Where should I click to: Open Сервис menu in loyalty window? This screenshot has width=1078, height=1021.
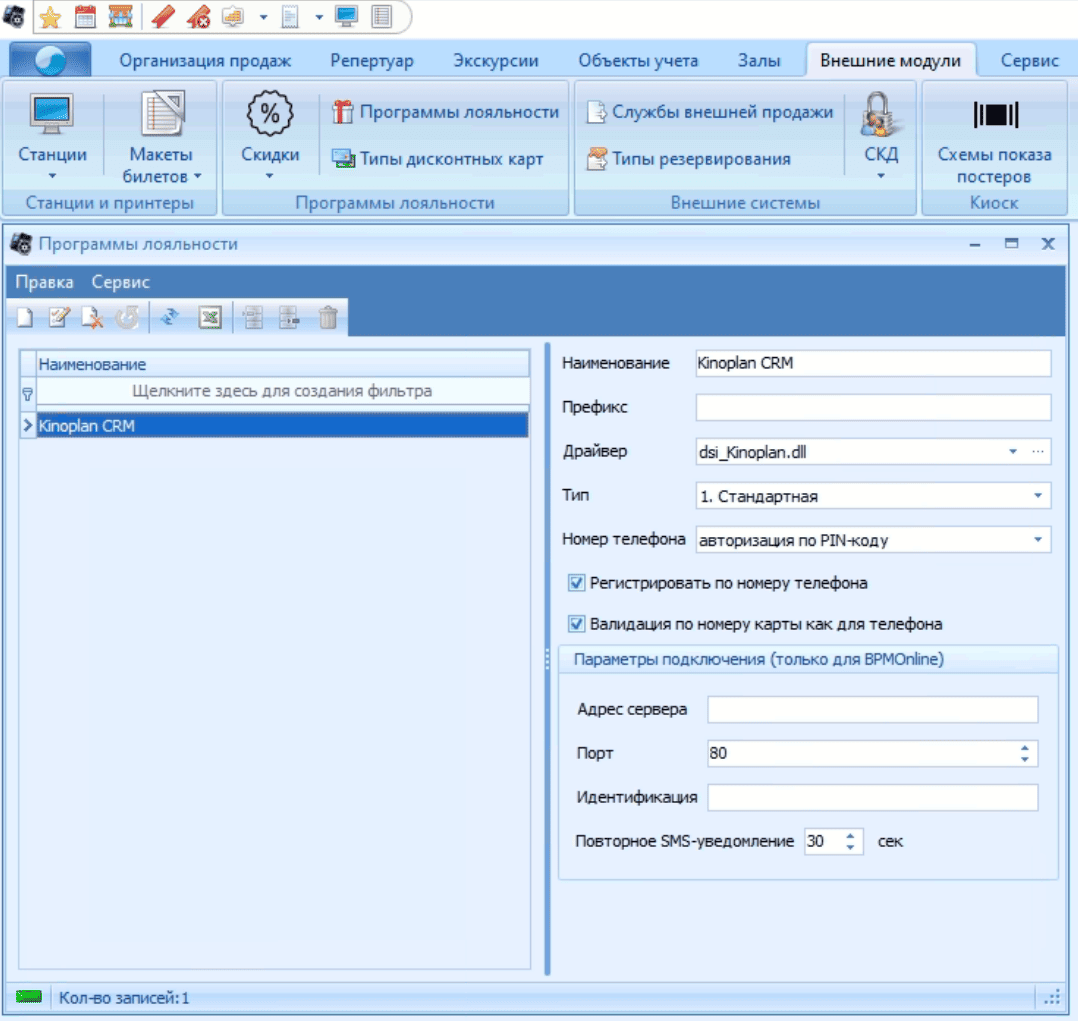[x=120, y=282]
